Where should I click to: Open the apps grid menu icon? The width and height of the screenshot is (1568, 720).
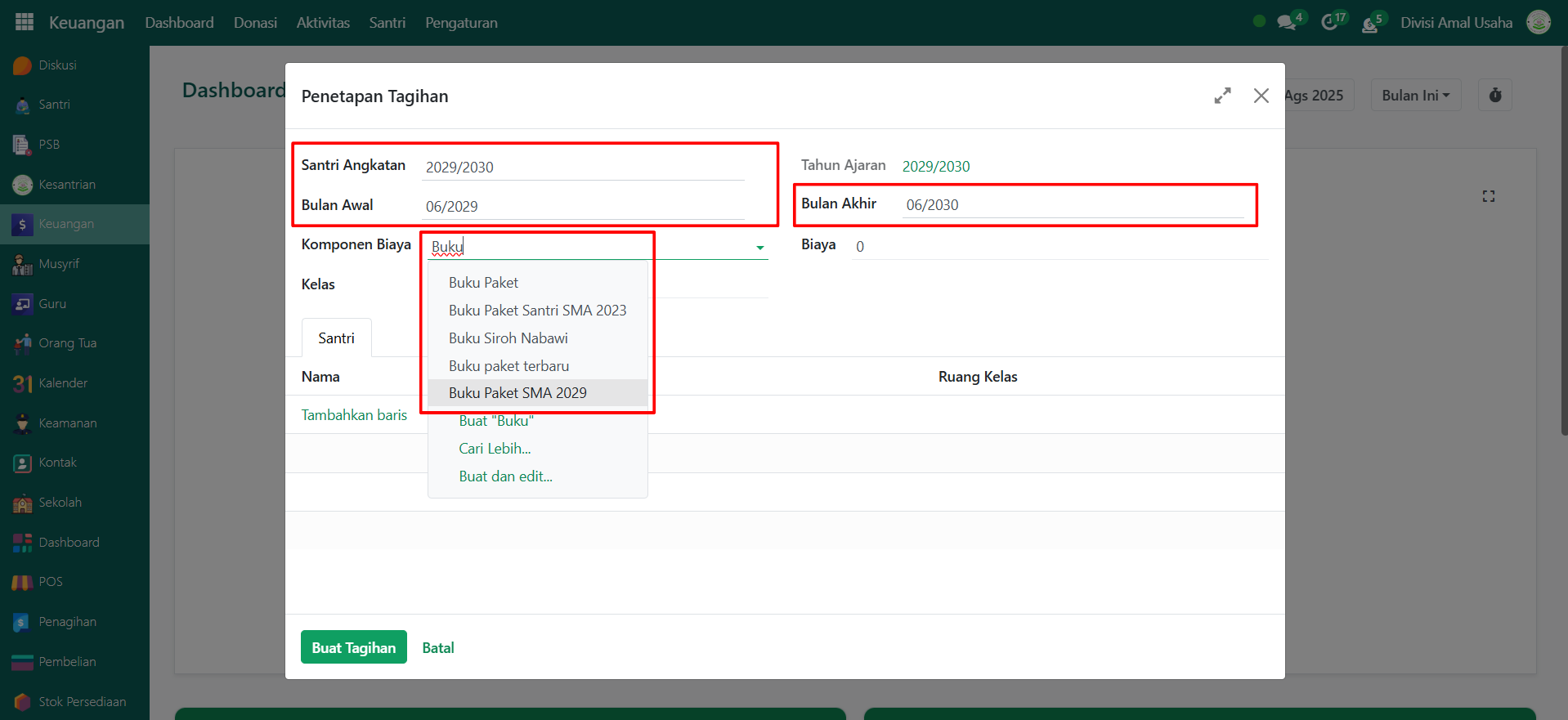pos(25,22)
